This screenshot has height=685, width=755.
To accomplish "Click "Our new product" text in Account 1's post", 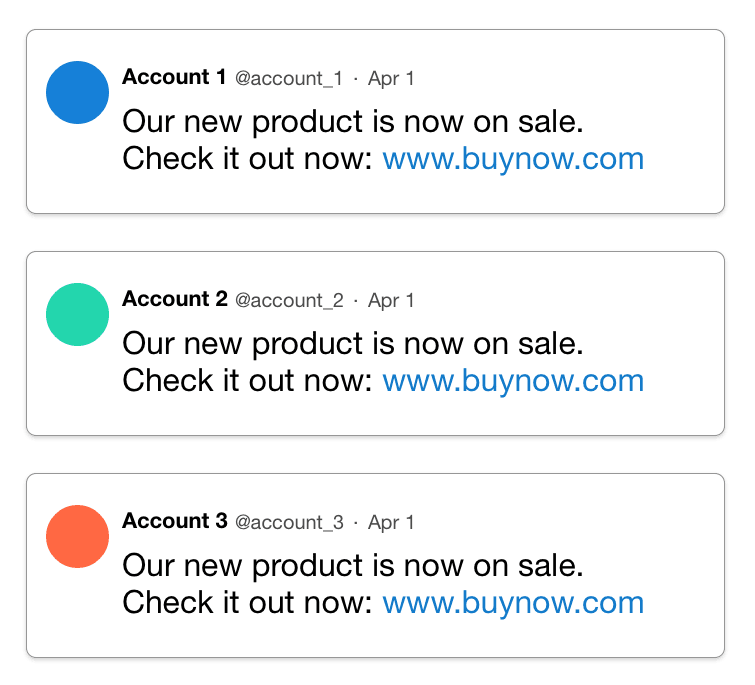I will [x=352, y=122].
